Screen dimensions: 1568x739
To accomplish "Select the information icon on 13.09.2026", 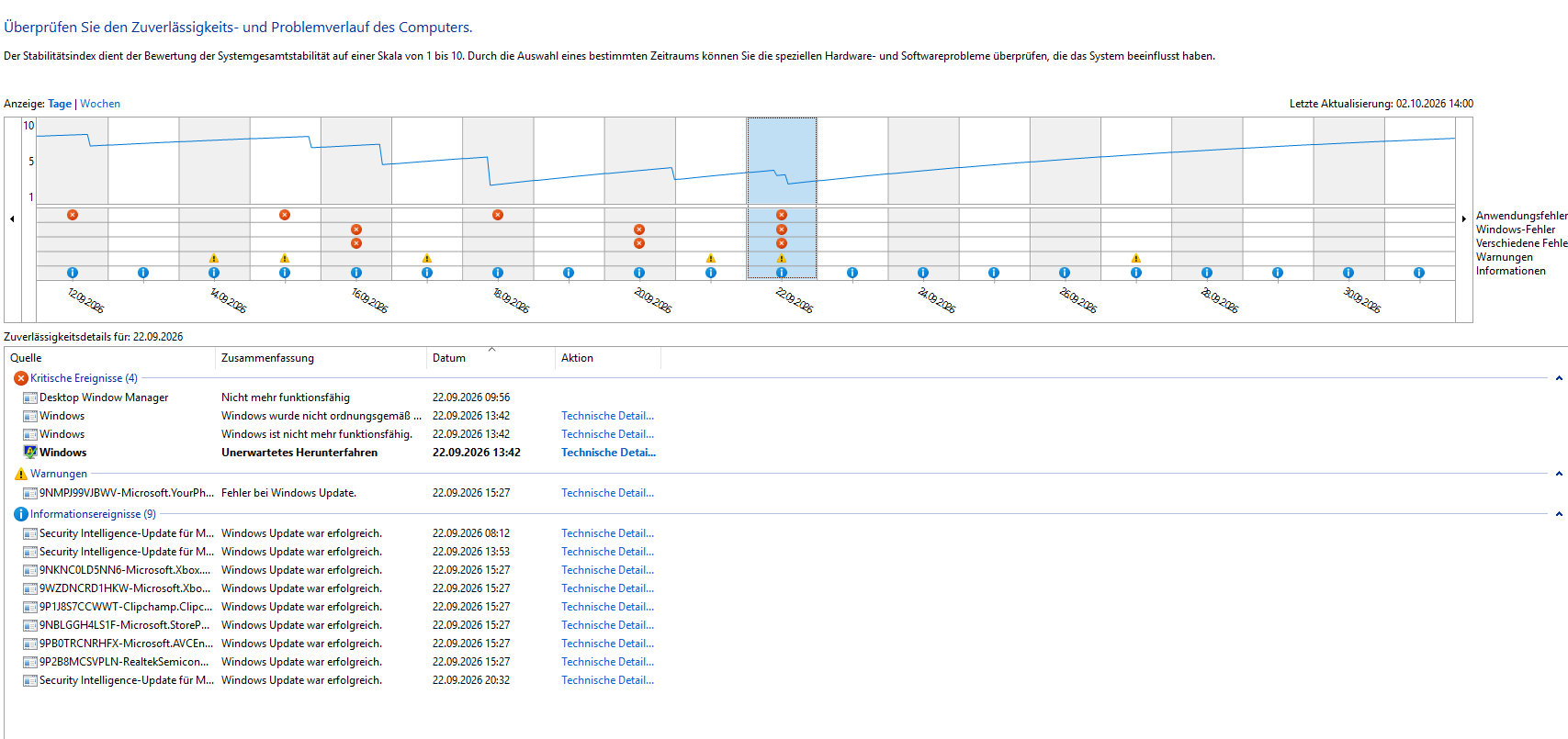I will coord(143,273).
